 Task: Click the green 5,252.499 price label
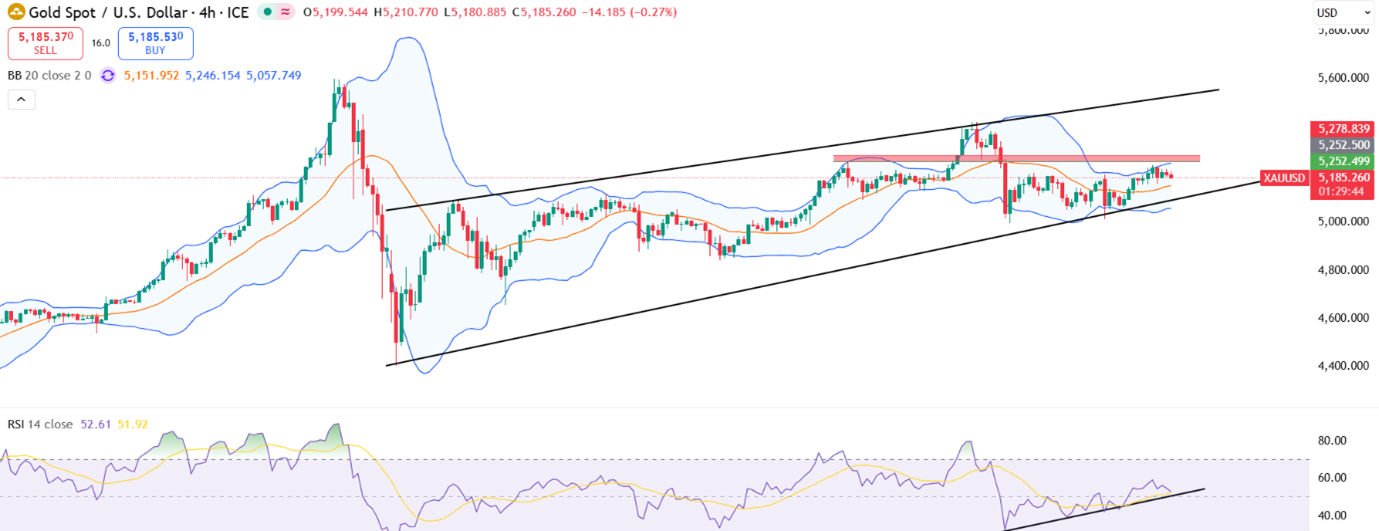coord(1341,160)
